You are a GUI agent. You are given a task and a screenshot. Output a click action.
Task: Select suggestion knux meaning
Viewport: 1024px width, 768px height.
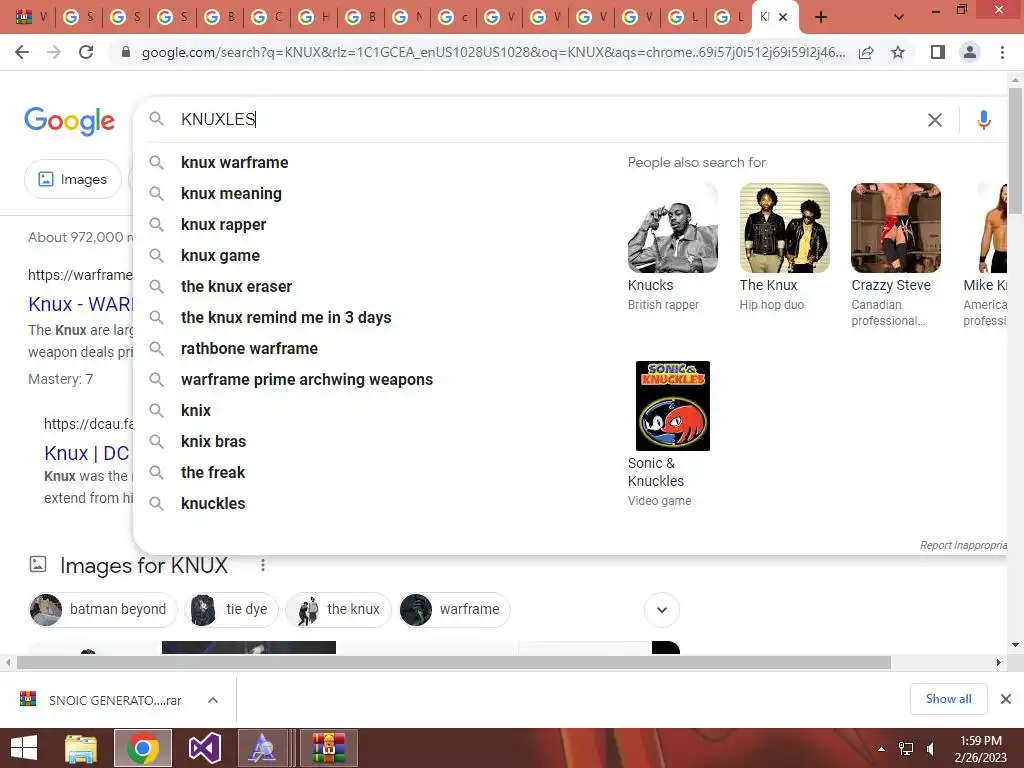click(231, 193)
